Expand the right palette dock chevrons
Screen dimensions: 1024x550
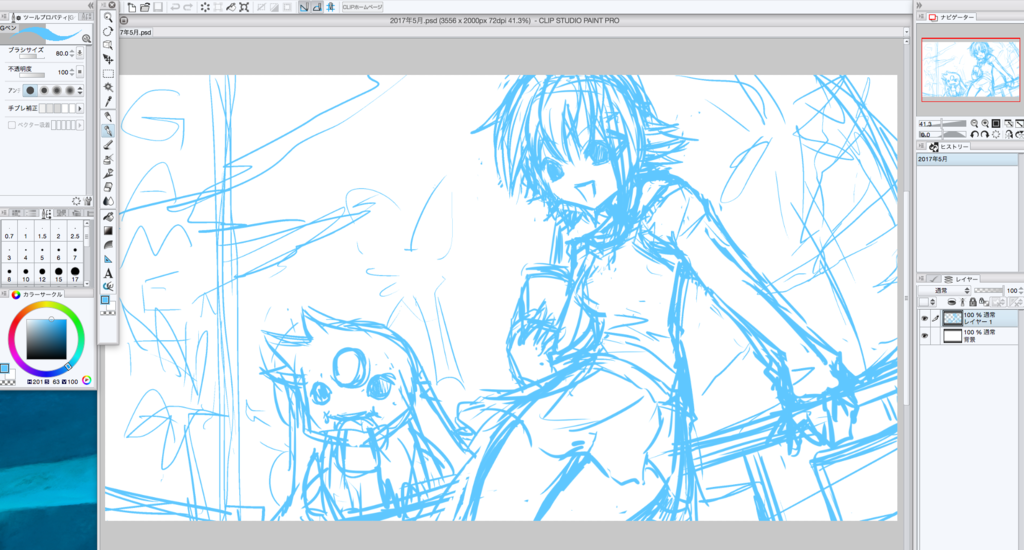(x=919, y=5)
